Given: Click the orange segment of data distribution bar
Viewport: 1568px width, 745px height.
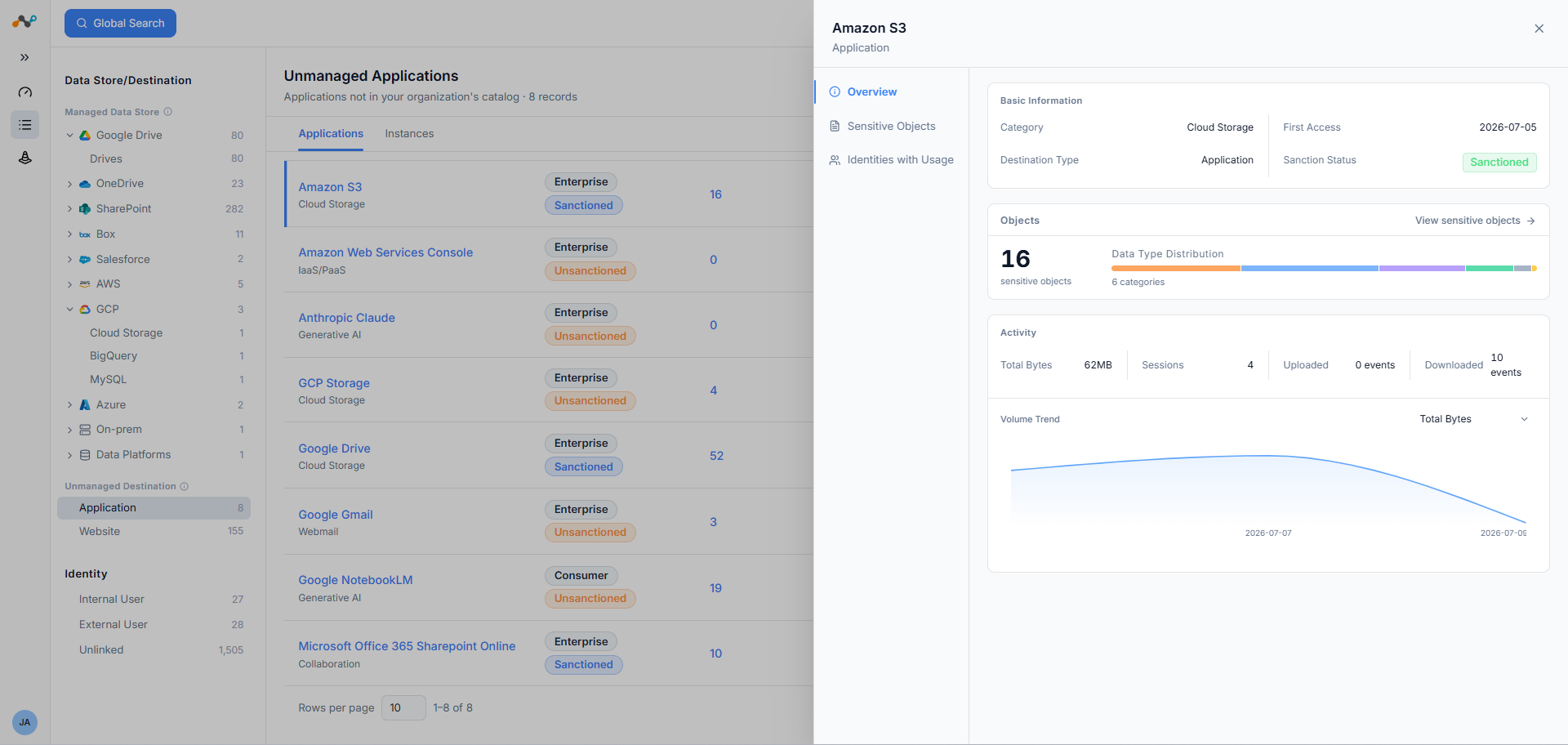Looking at the screenshot, I should 1175,268.
